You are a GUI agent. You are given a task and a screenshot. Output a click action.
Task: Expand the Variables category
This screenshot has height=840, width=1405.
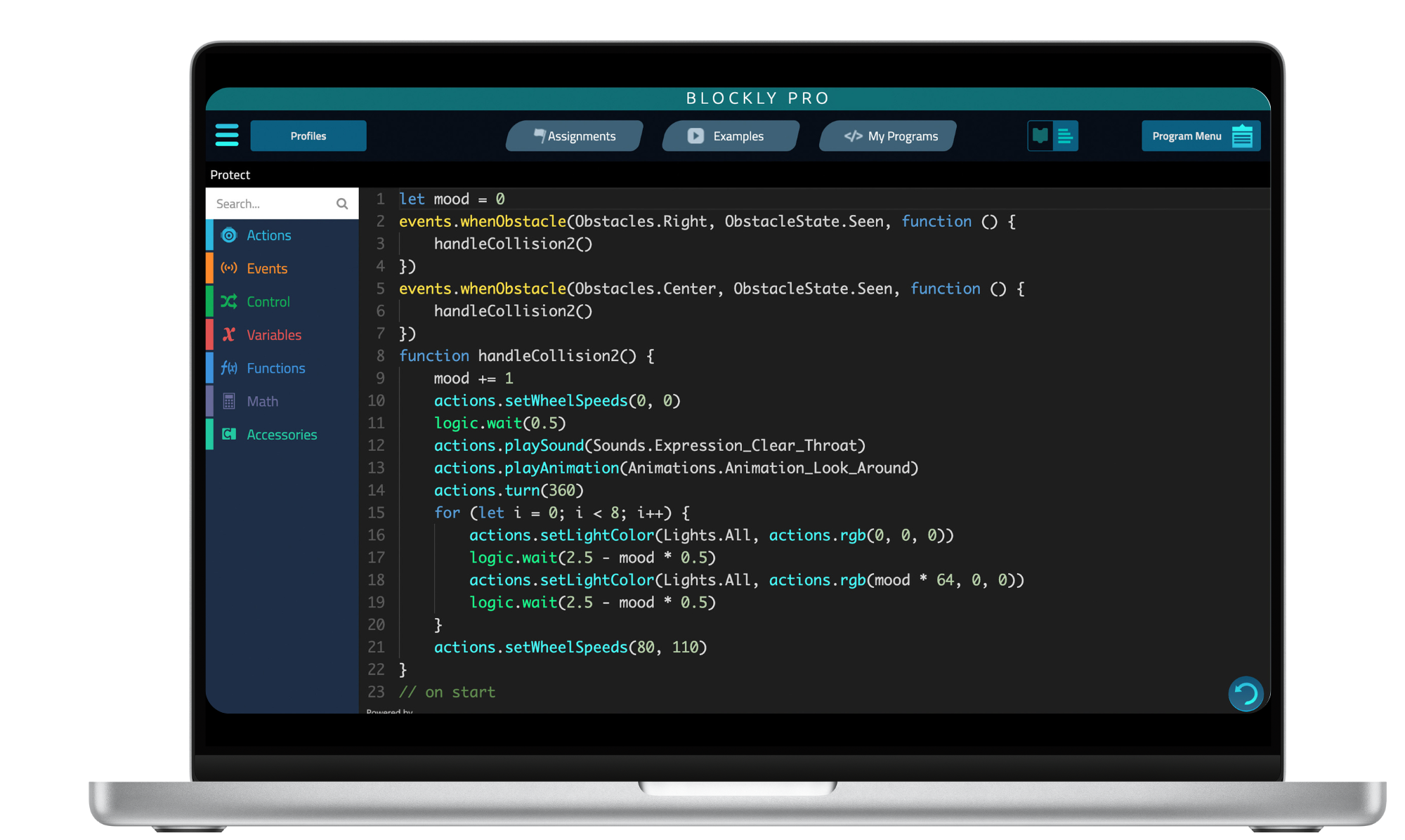pos(274,335)
